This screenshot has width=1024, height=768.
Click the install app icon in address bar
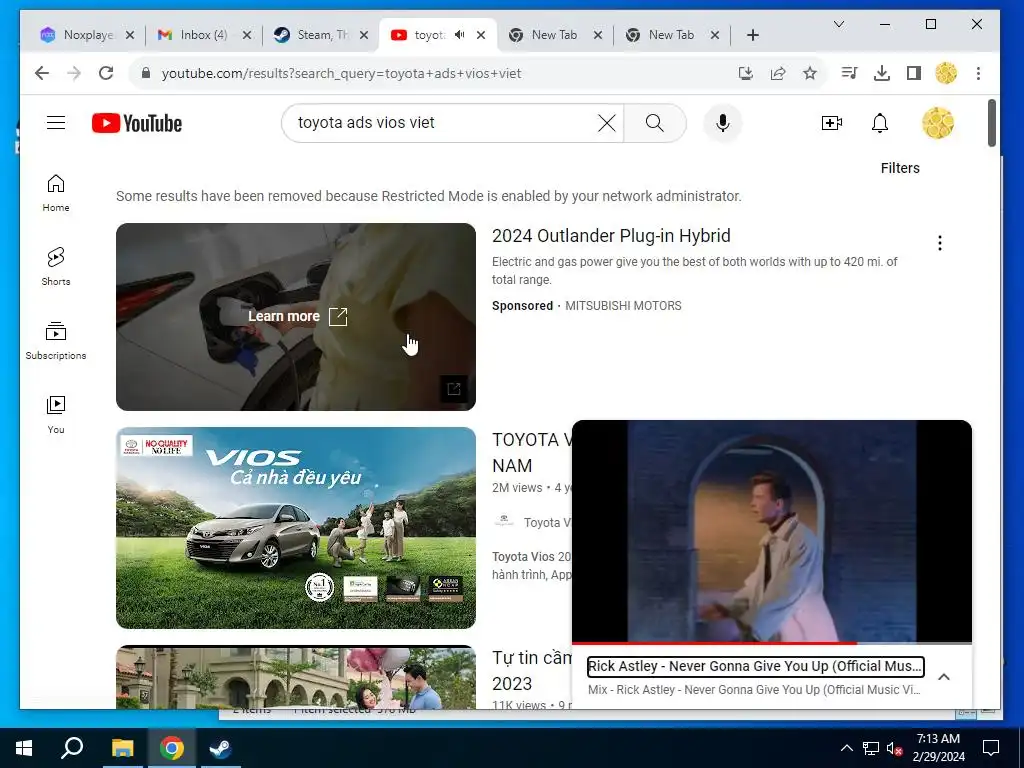pyautogui.click(x=746, y=73)
